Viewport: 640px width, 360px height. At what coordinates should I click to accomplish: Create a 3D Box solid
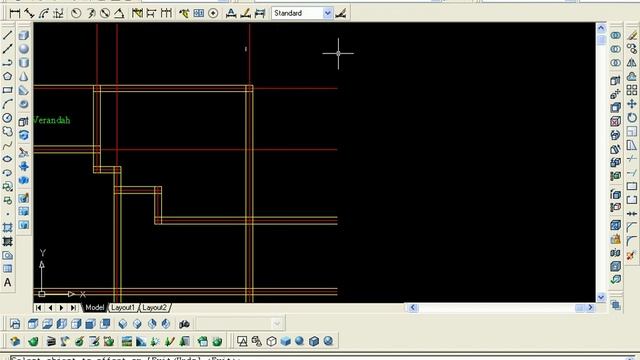[x=24, y=36]
